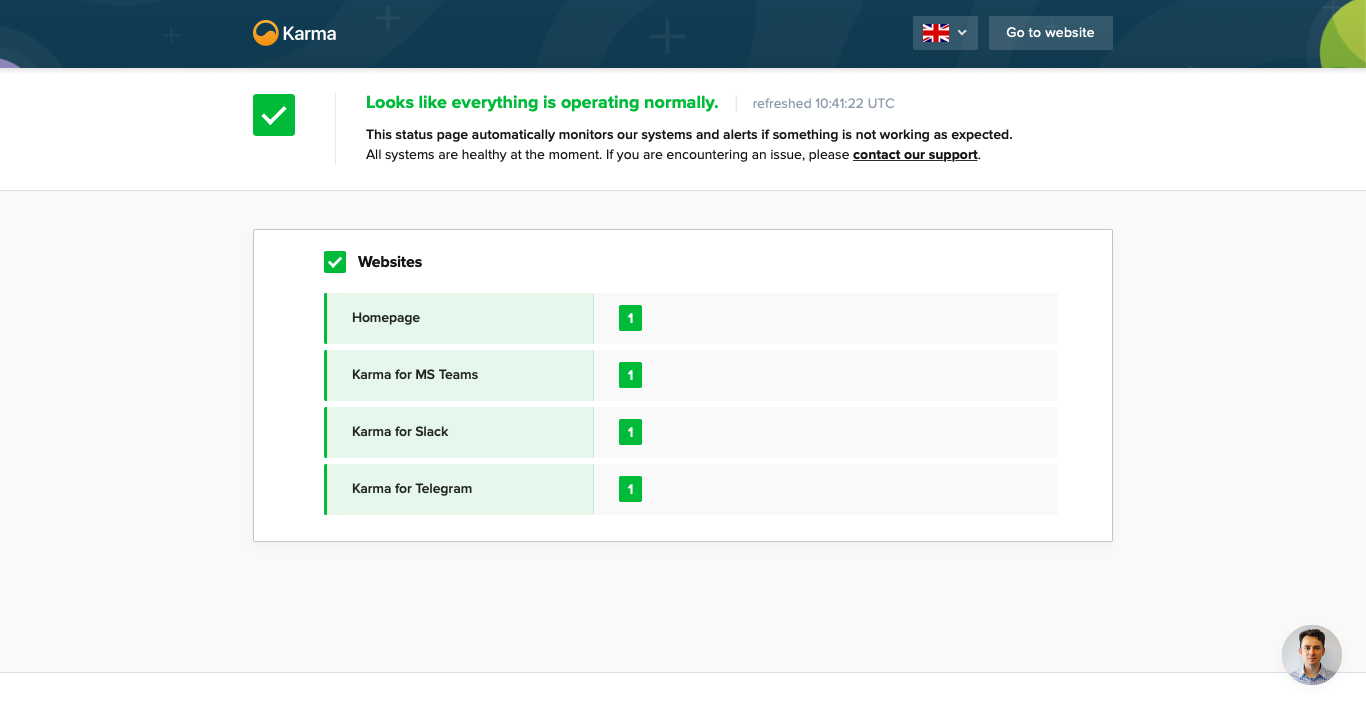Click the Websites section heading

(390, 262)
